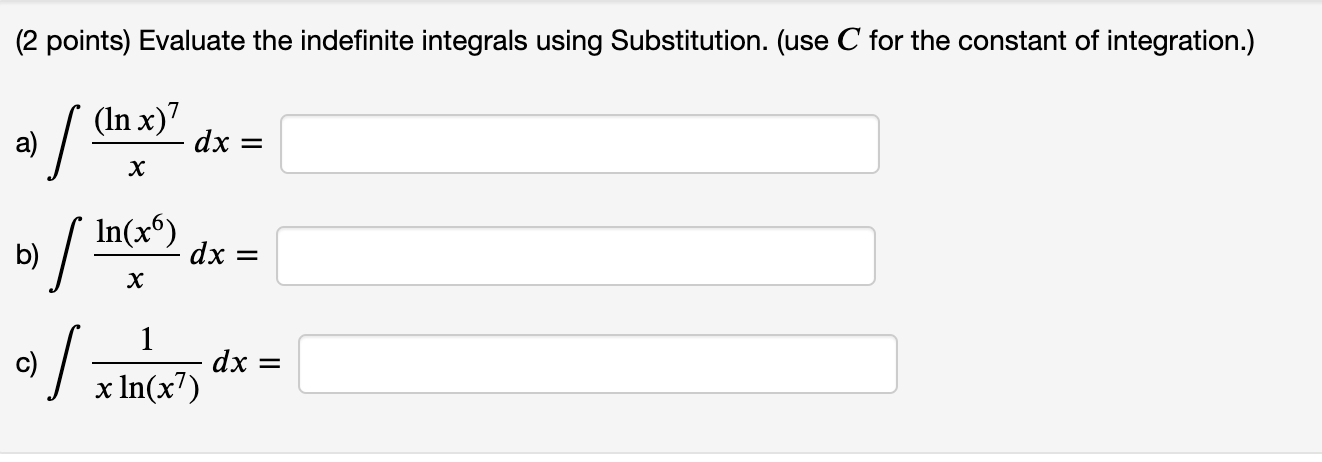Click the 'dx =' text in part b
The width and height of the screenshot is (1322, 462).
click(x=229, y=256)
